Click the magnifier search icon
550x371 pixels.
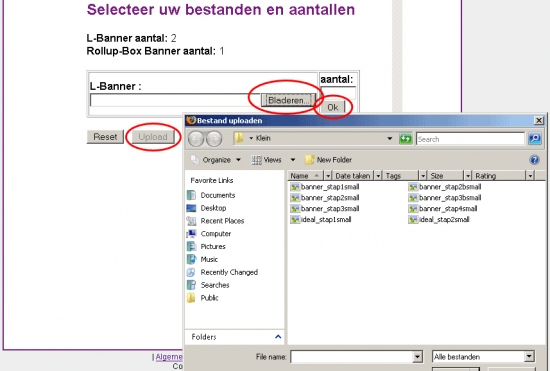tap(535, 139)
